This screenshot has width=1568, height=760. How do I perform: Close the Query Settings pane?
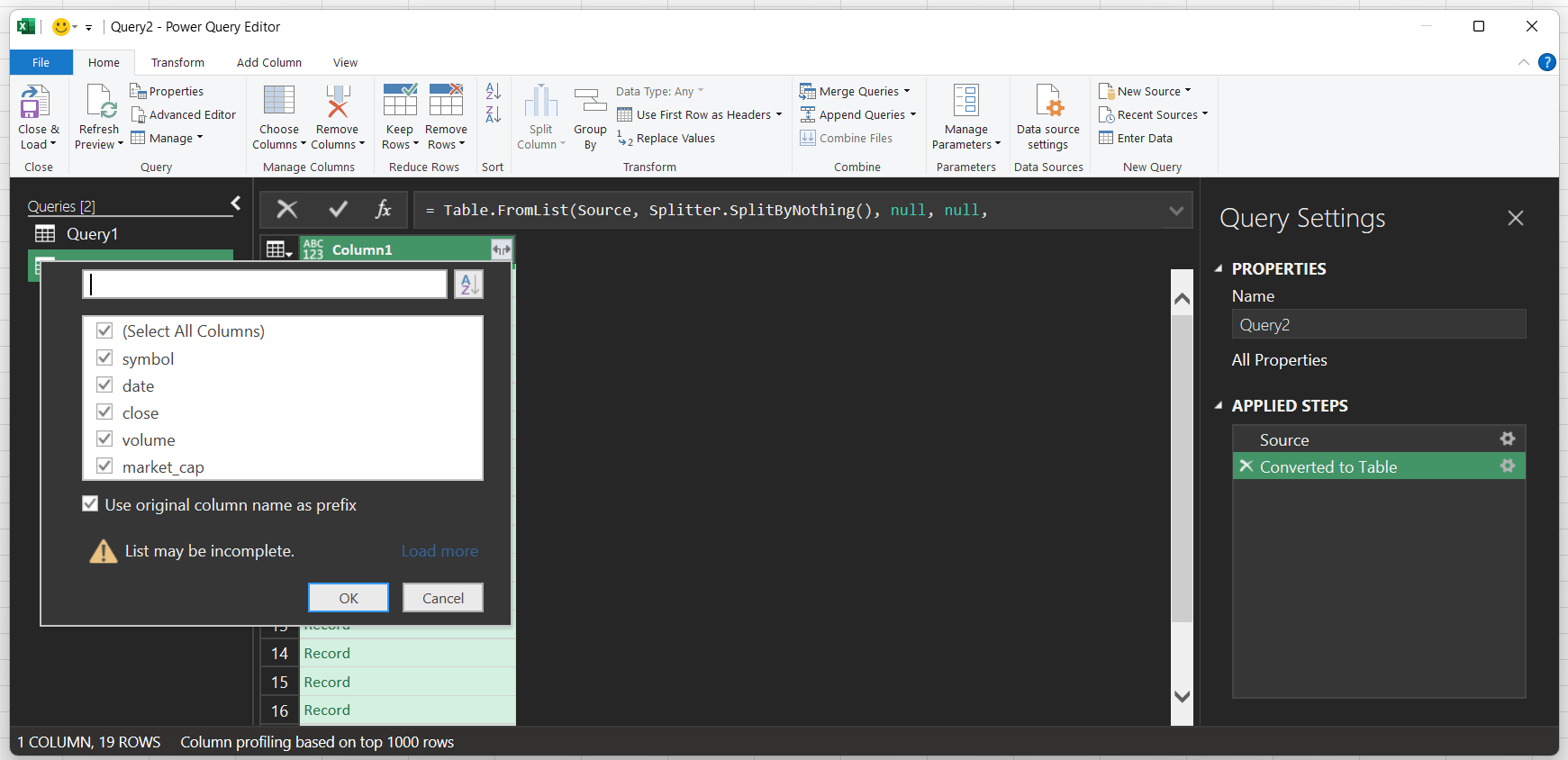pyautogui.click(x=1516, y=218)
